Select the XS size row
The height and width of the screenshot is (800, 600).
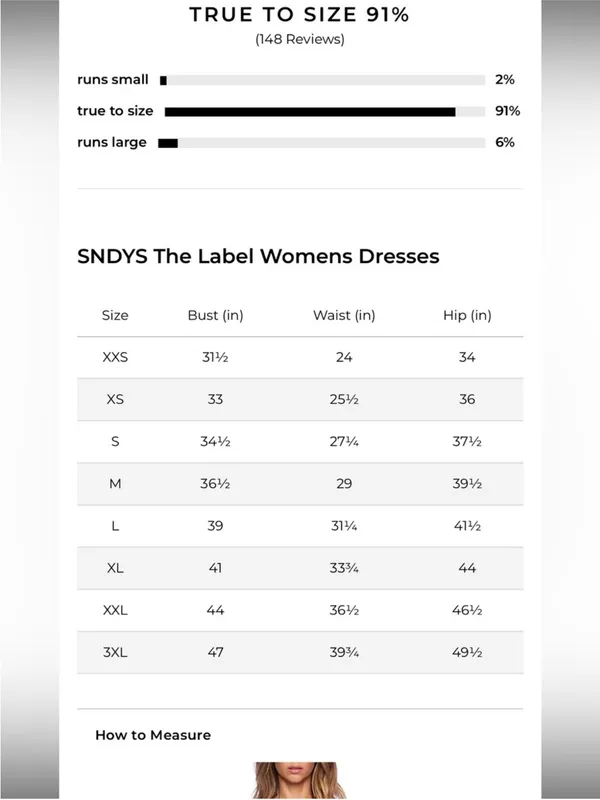(300, 399)
